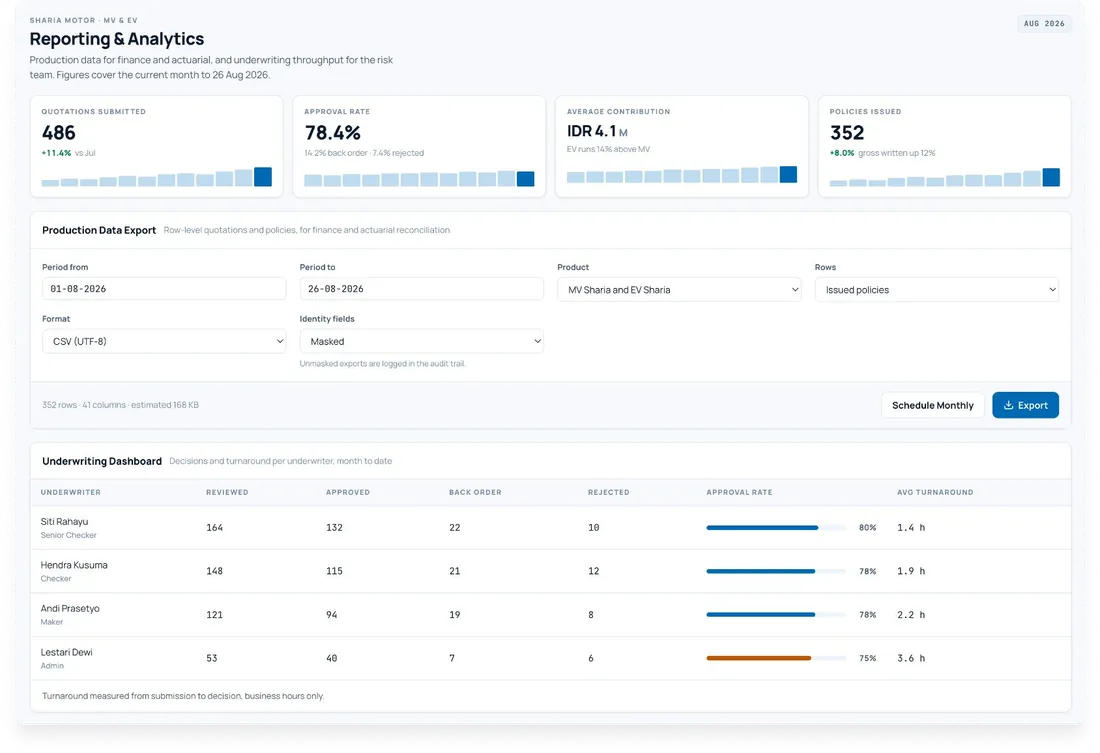
Task: Click the Schedule Monthly button
Action: 932,405
